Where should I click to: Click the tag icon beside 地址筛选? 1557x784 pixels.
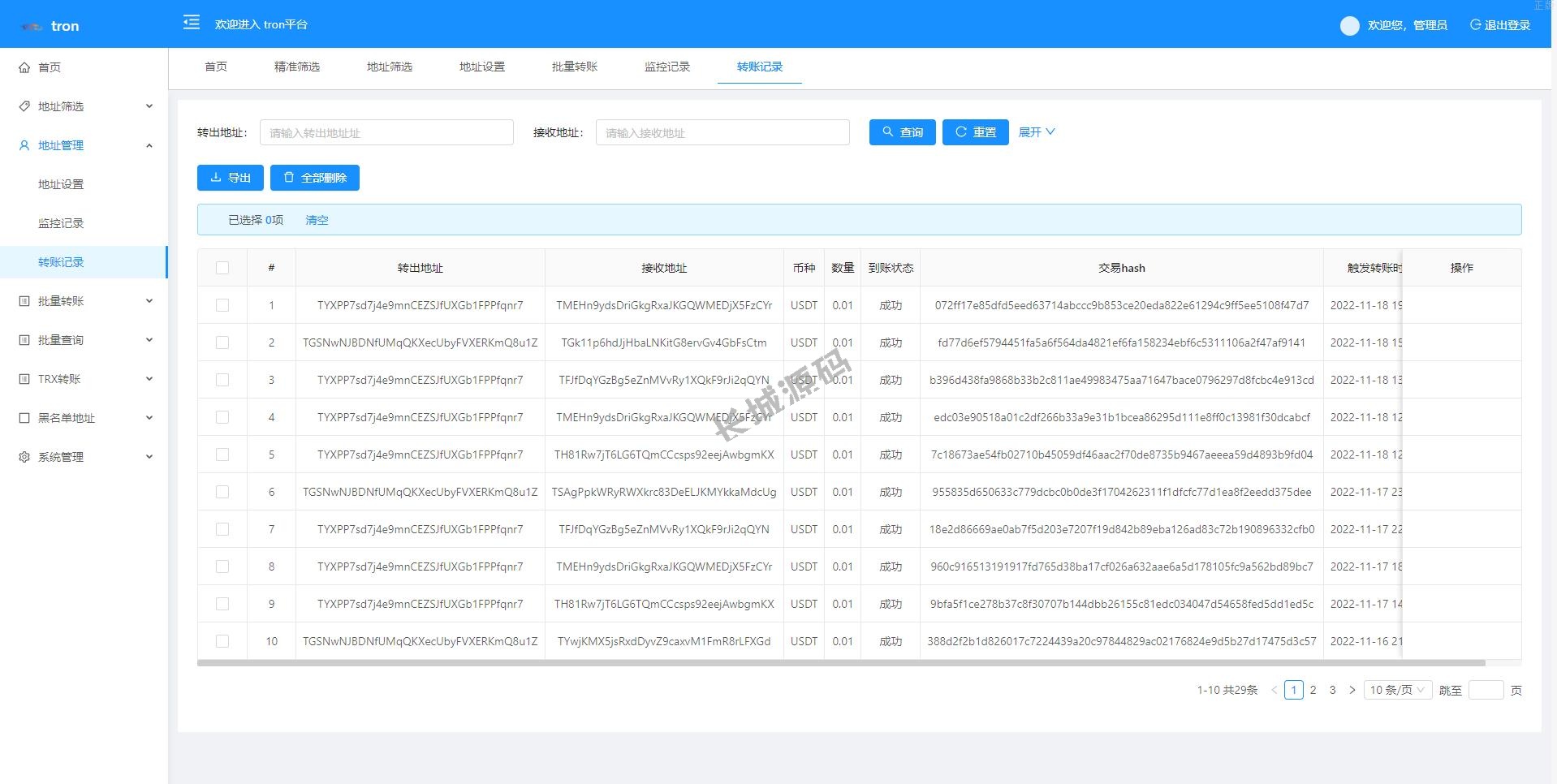(x=24, y=106)
